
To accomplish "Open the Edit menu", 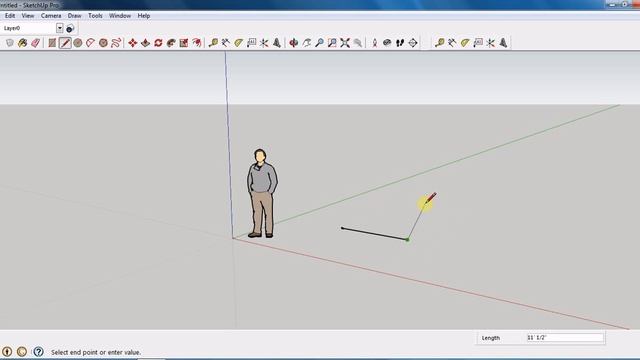I will (x=10, y=16).
